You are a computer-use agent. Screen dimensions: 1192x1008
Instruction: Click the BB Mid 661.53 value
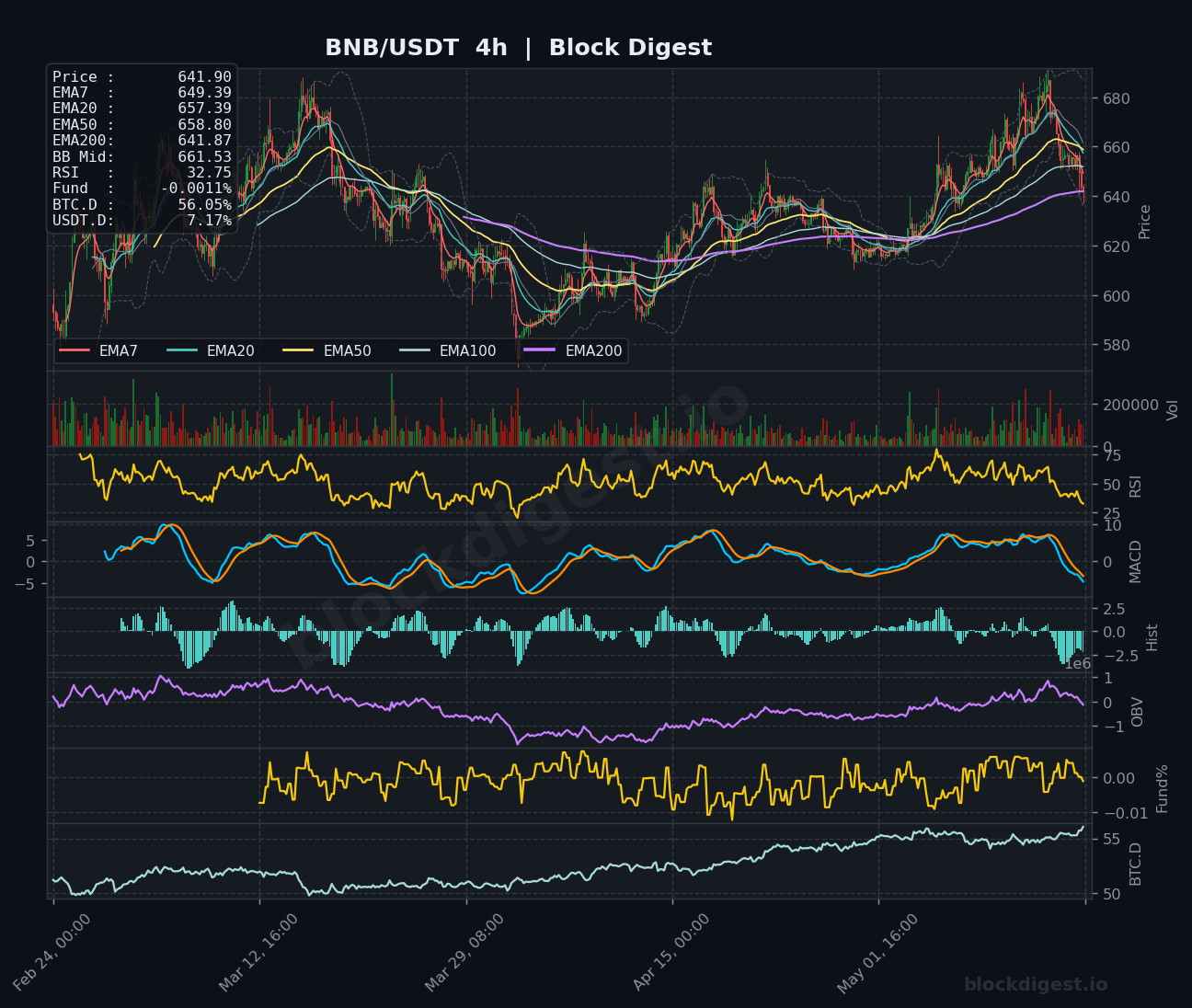(x=204, y=157)
